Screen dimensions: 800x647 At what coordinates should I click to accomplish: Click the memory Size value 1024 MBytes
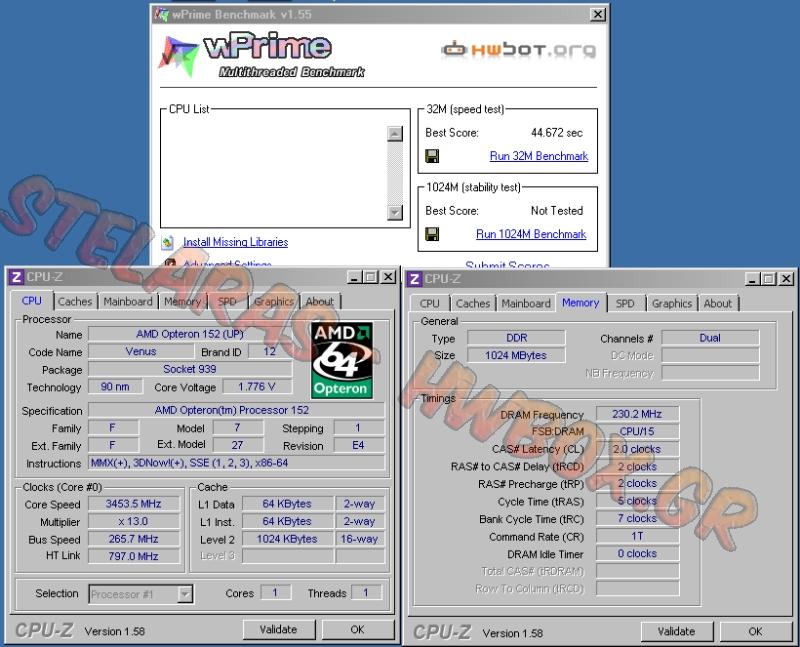click(x=516, y=356)
